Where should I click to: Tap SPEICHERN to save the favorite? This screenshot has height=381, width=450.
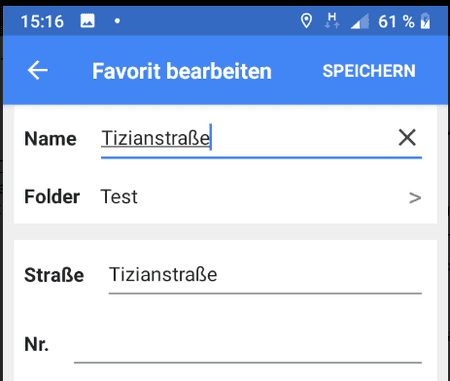coord(369,71)
